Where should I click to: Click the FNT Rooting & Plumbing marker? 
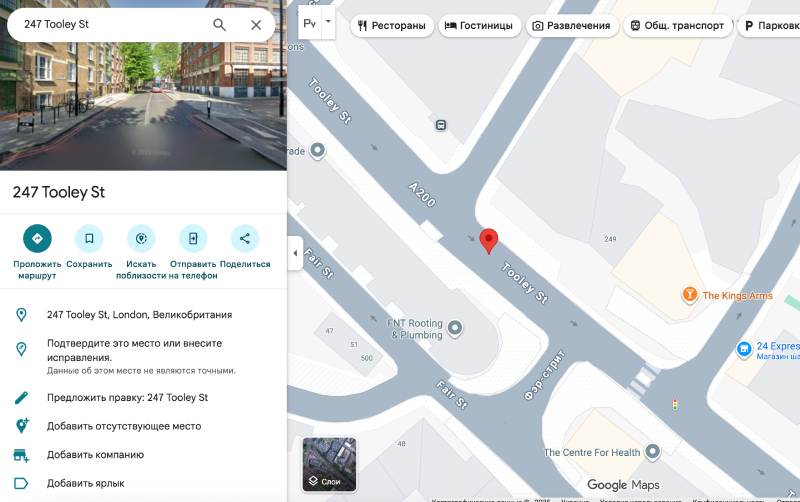(456, 327)
